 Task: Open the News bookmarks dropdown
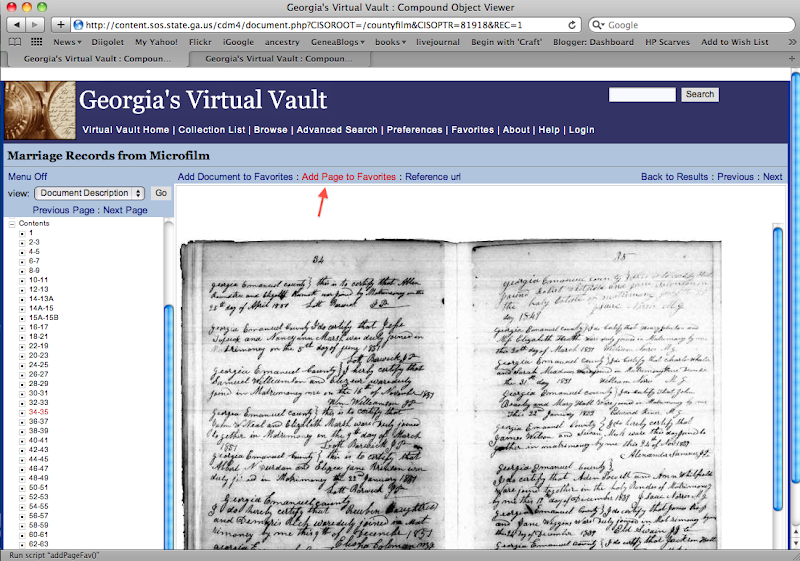click(67, 42)
